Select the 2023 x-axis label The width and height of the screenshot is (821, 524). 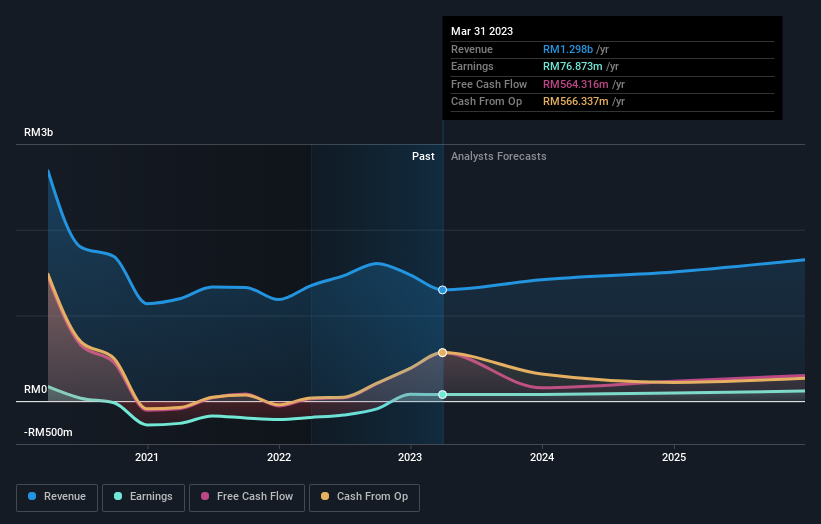(410, 458)
